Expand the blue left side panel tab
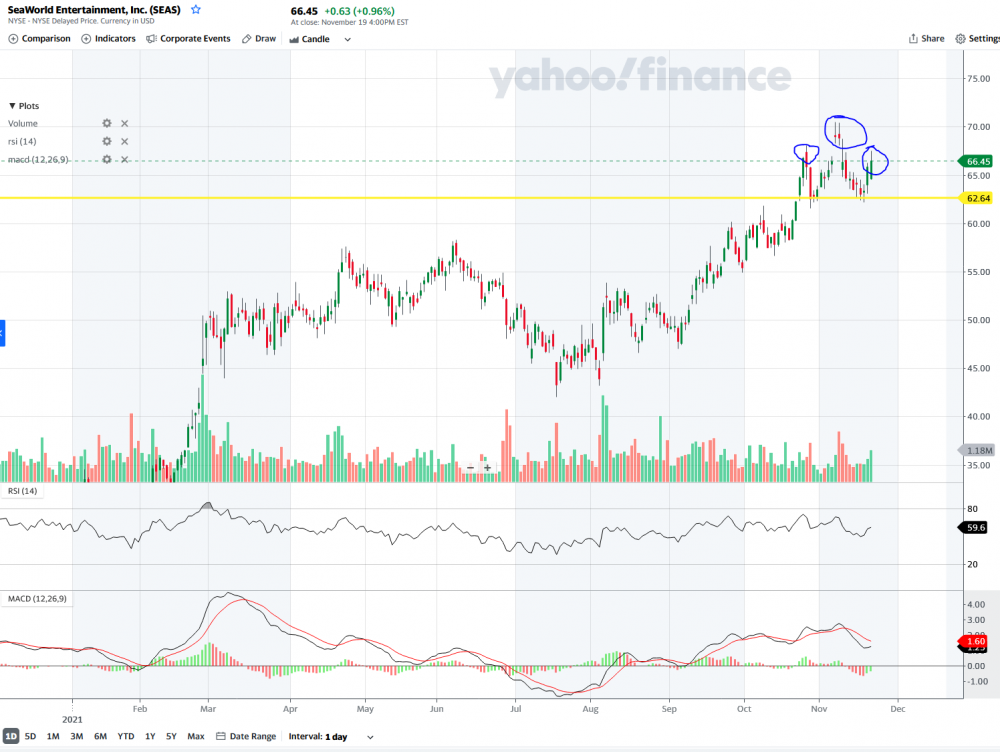This screenshot has height=752, width=1000. 3,333
